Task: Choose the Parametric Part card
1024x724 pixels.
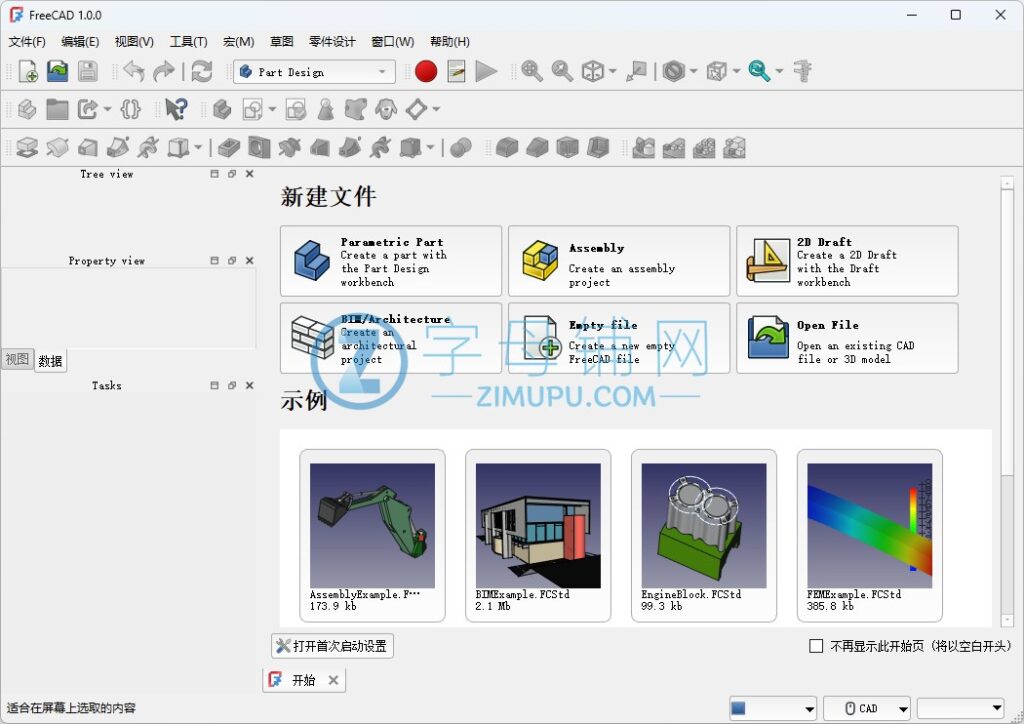Action: (391, 261)
